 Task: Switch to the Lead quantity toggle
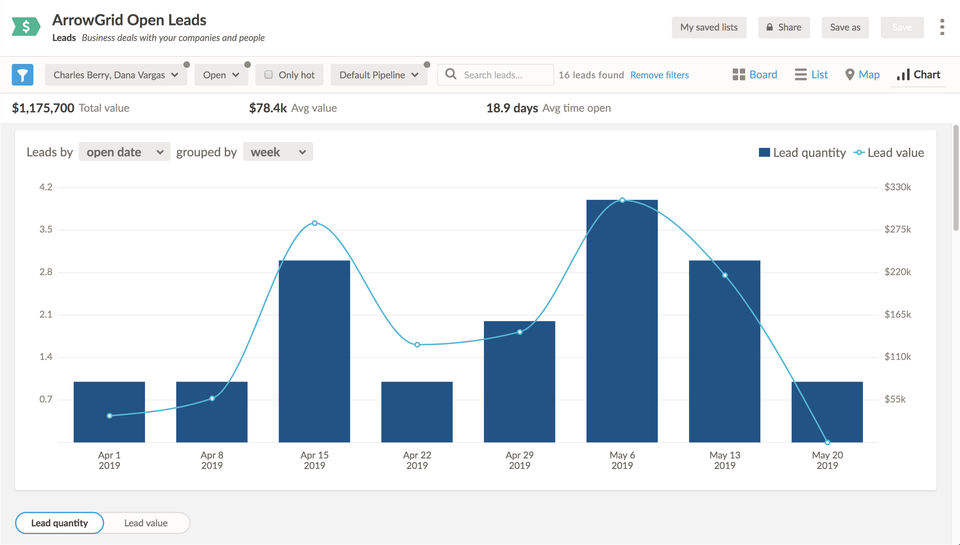click(60, 523)
